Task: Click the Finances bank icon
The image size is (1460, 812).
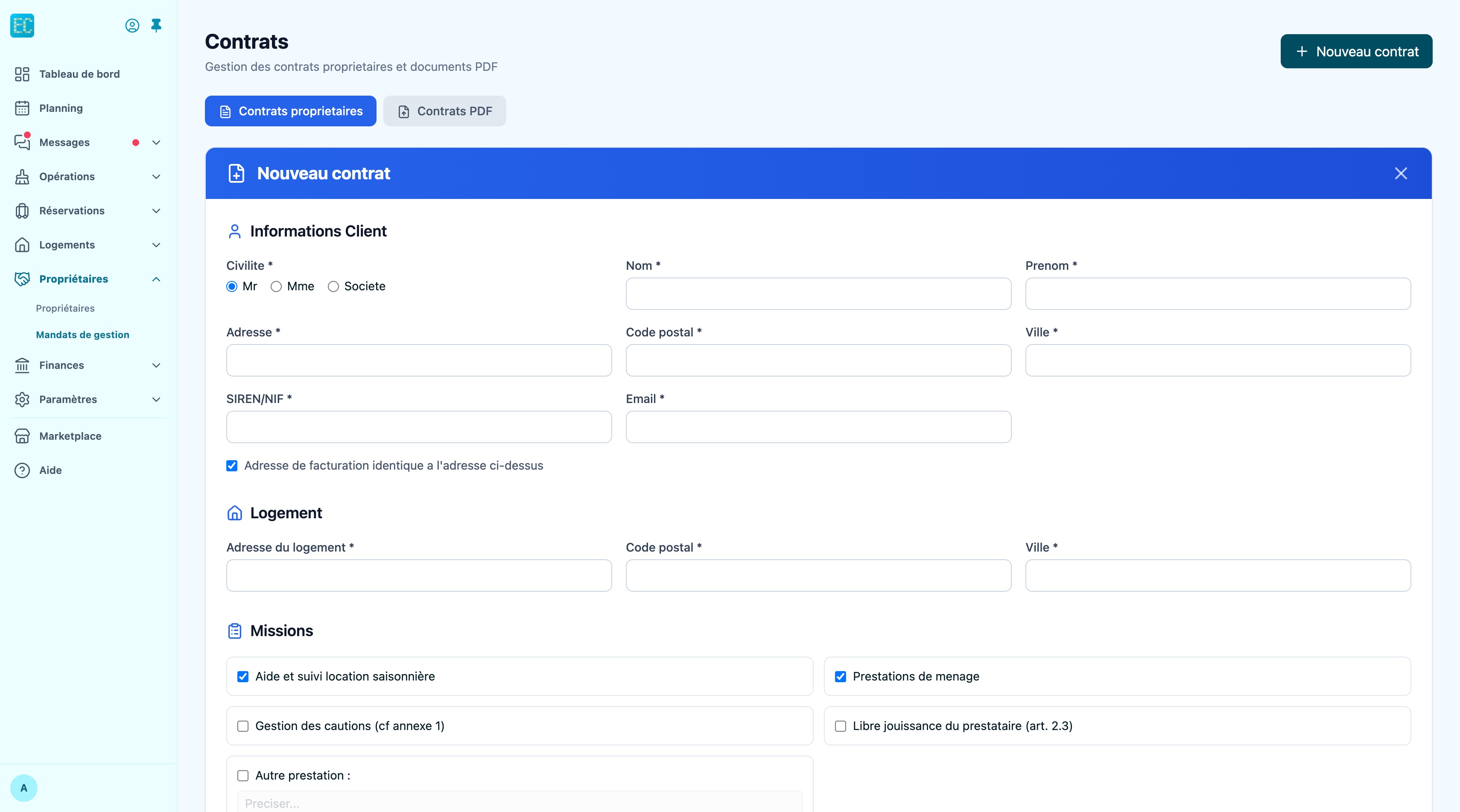Action: pyautogui.click(x=22, y=365)
